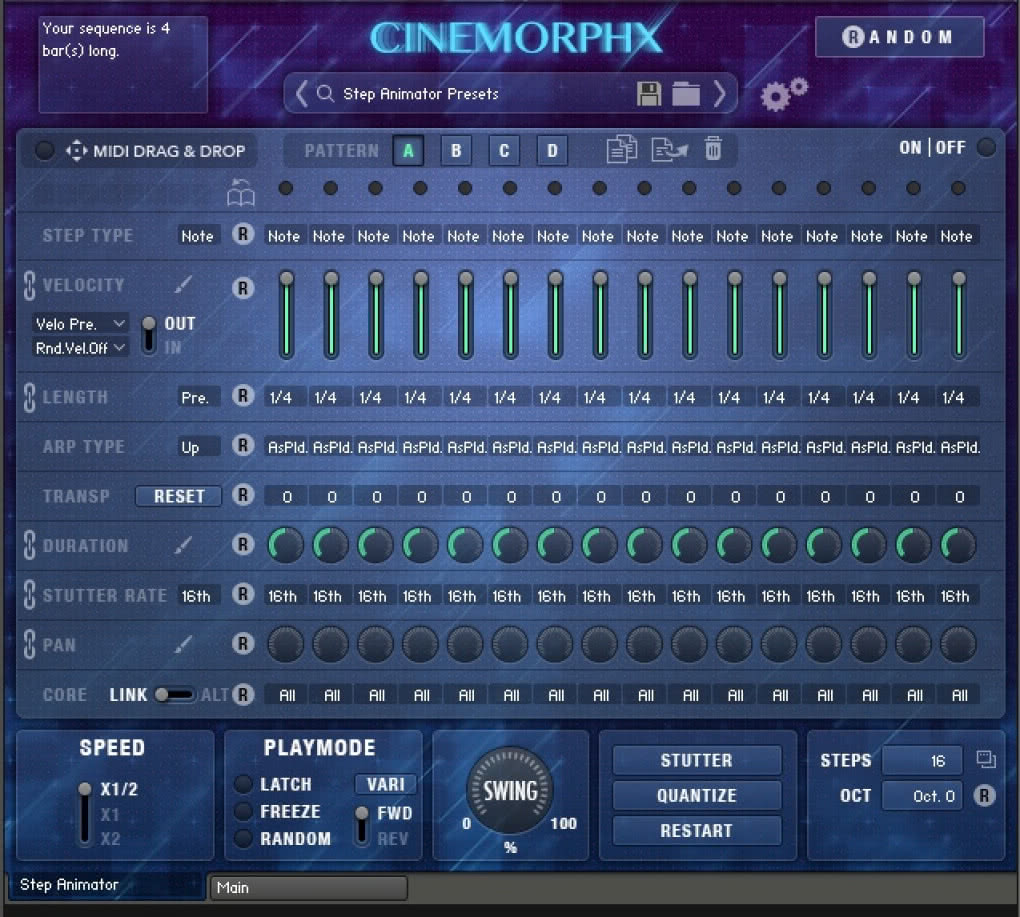This screenshot has width=1020, height=917.
Task: Randomize Pan row with R button
Action: tap(243, 644)
